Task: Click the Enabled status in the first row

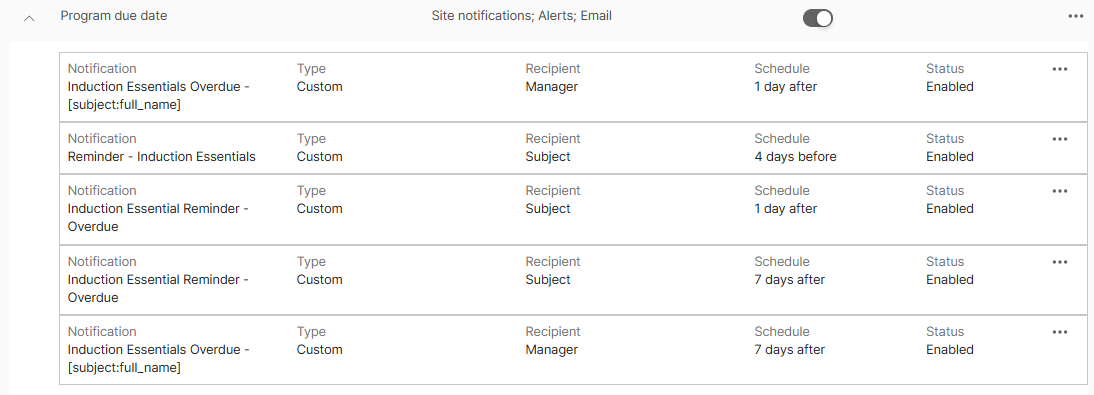Action: pyautogui.click(x=950, y=87)
